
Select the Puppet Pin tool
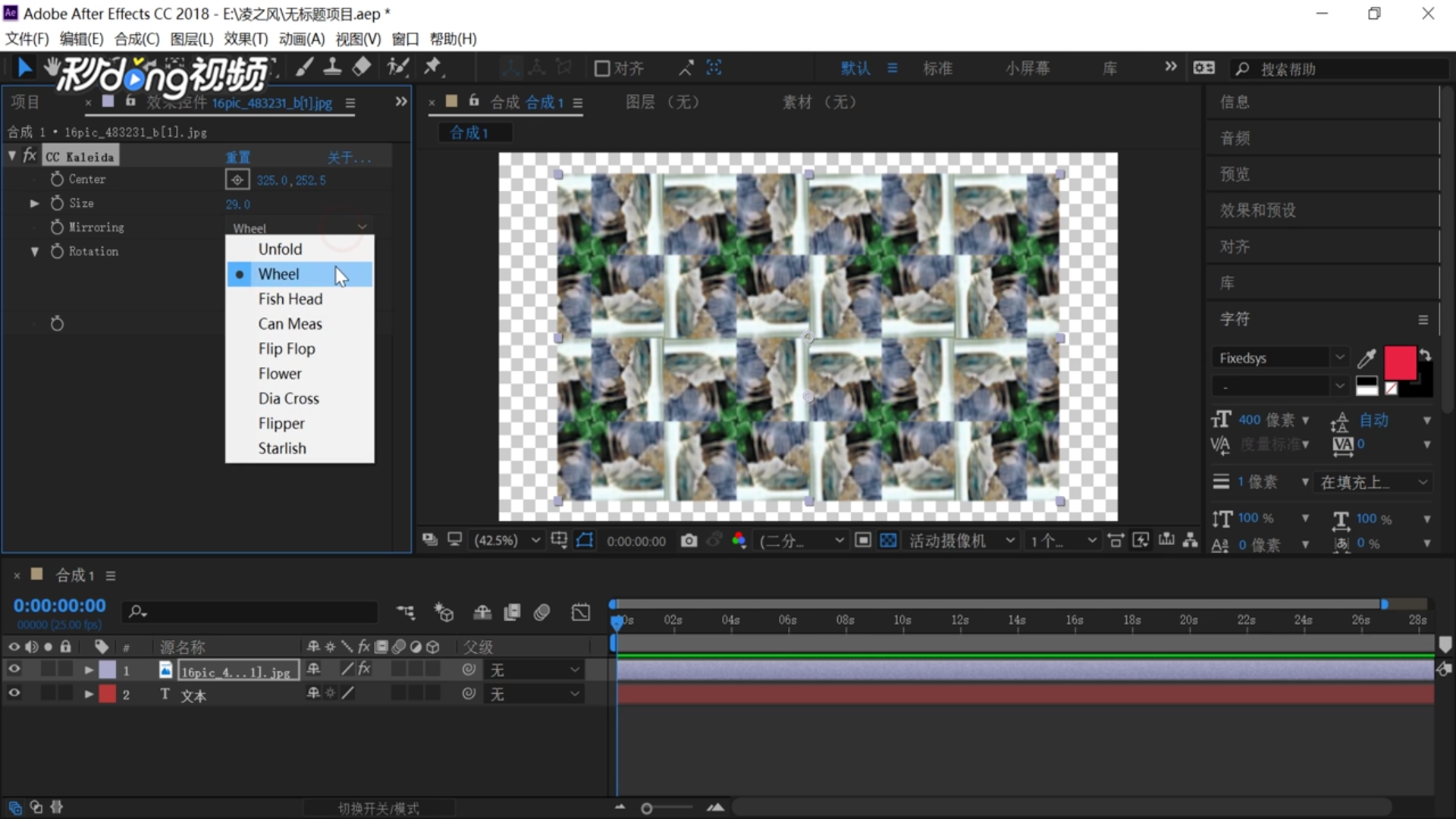[432, 67]
